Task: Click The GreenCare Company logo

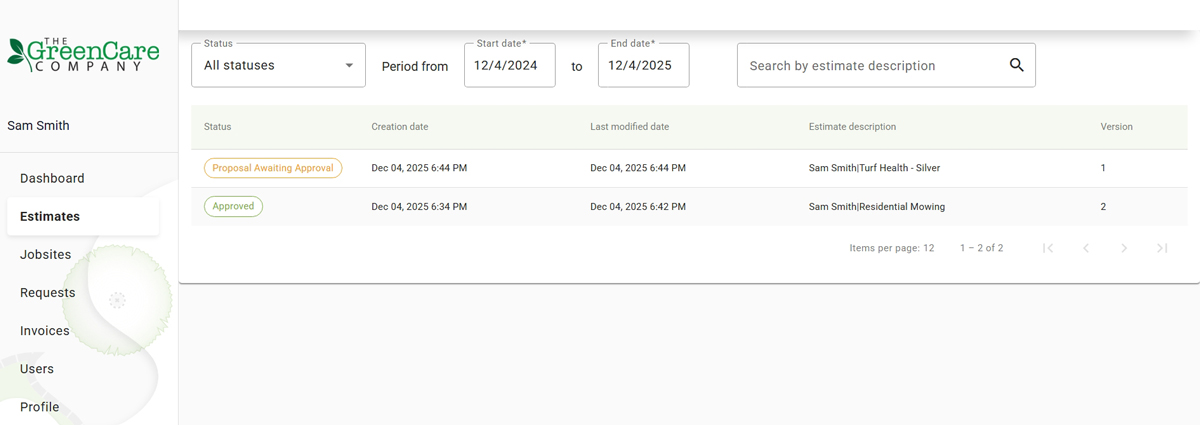Action: [83, 53]
